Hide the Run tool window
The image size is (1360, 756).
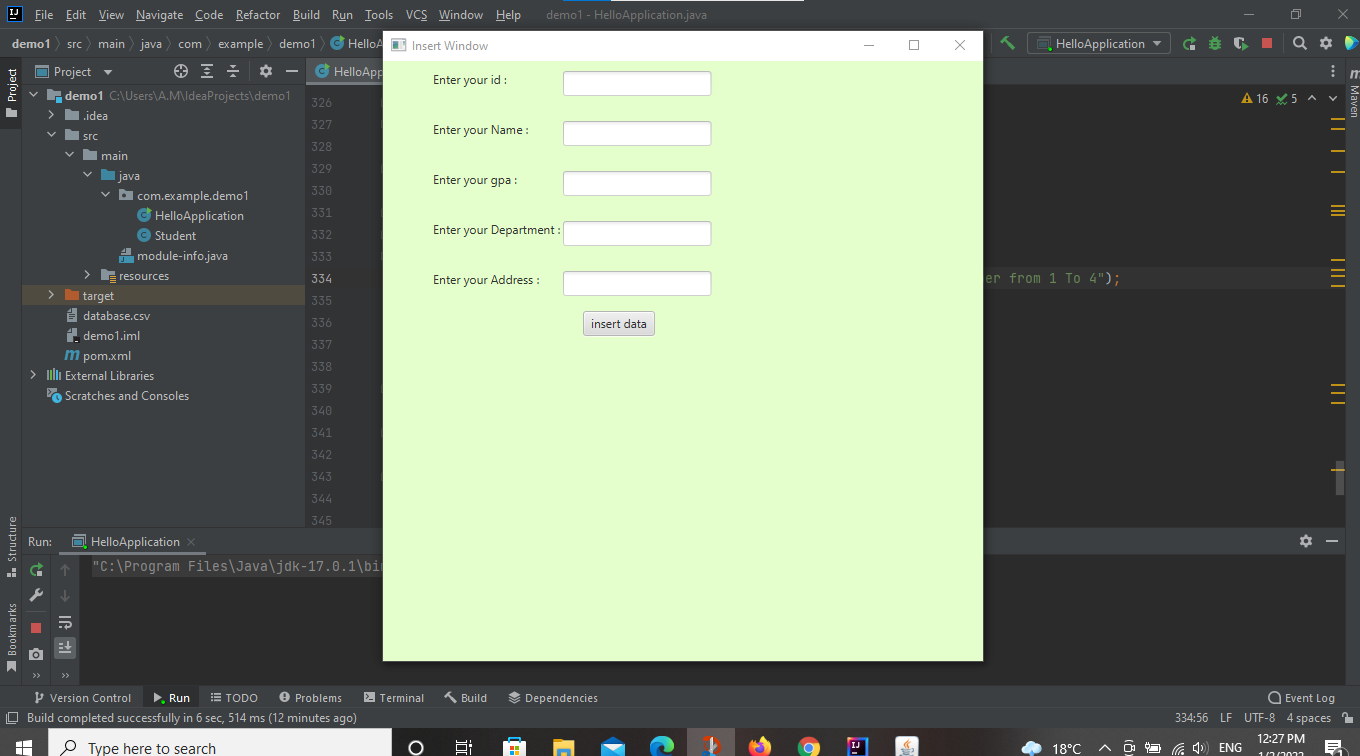1332,541
